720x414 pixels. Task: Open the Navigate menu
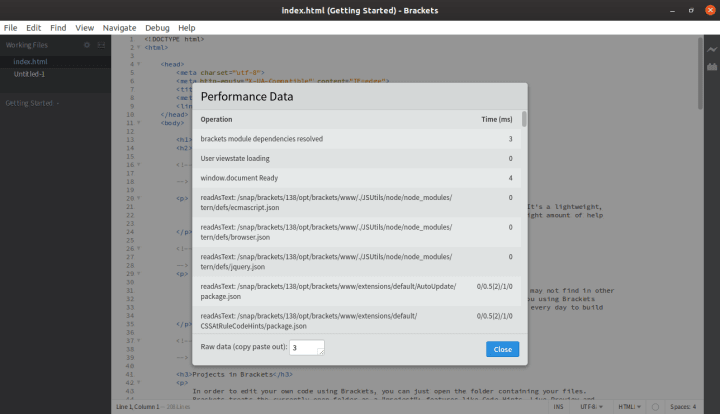point(119,28)
